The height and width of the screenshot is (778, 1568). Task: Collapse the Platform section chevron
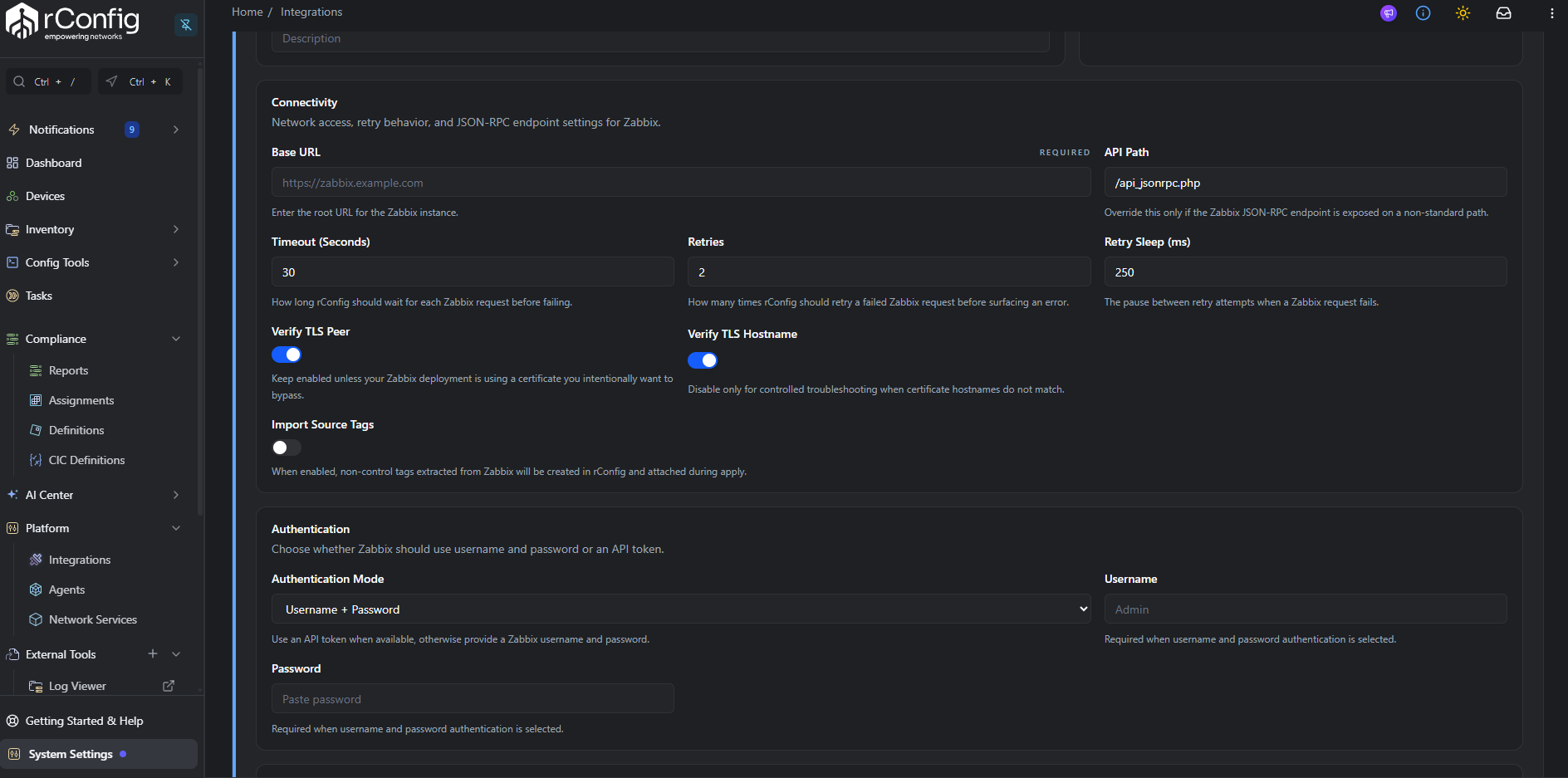[176, 528]
